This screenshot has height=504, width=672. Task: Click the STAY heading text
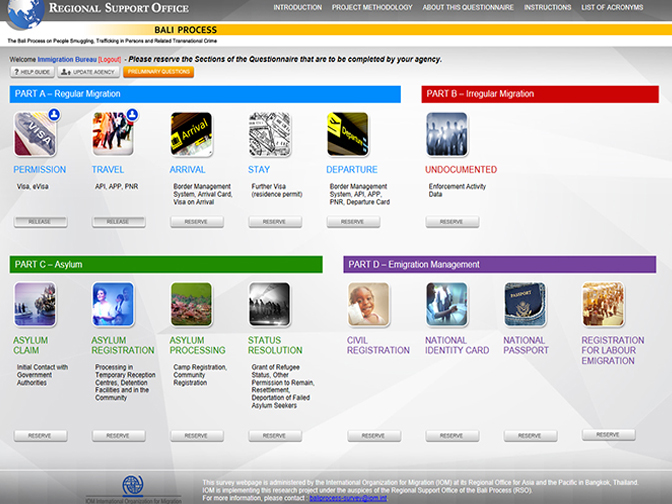[x=259, y=170]
